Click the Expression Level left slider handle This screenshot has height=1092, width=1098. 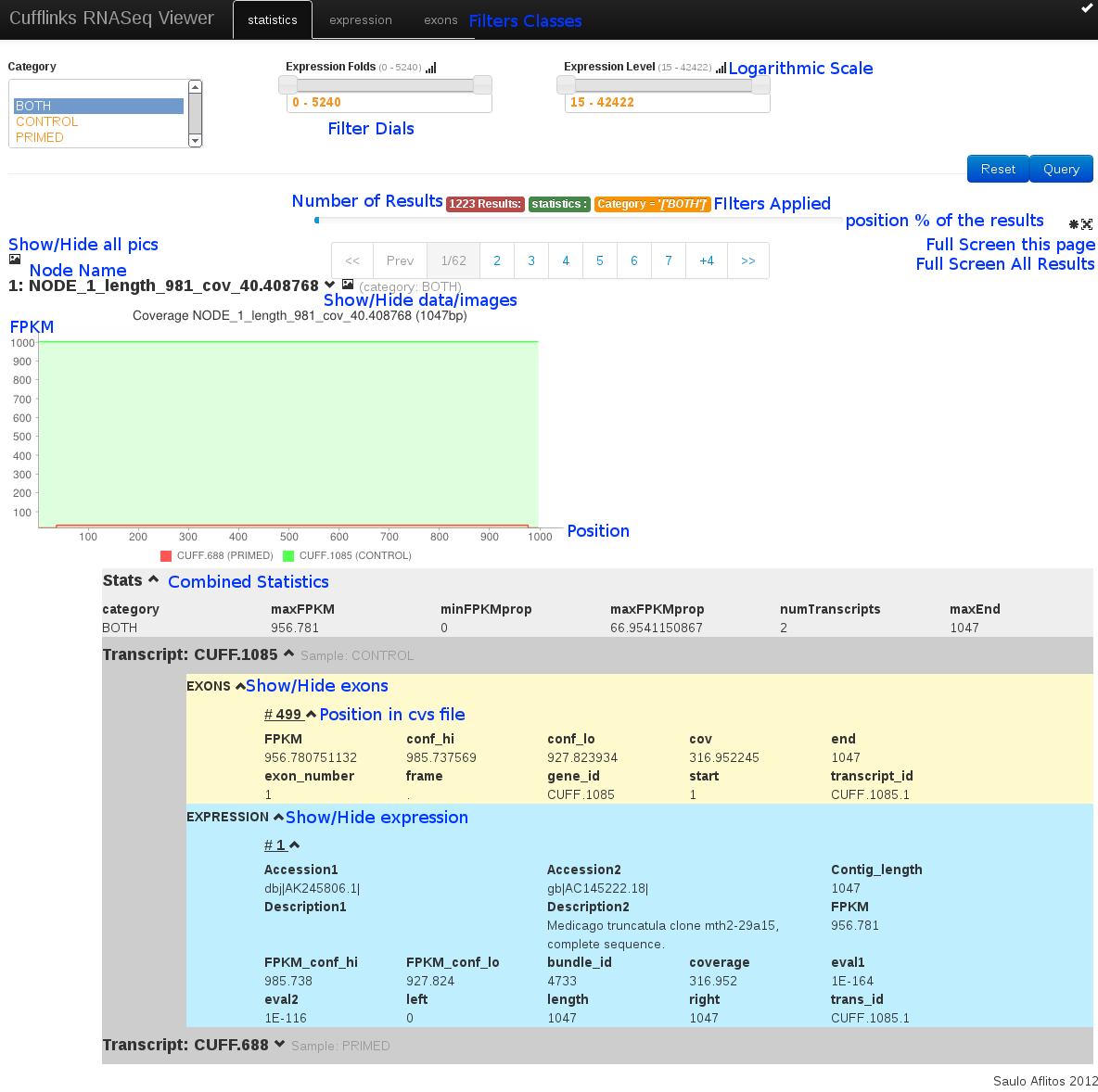(566, 84)
